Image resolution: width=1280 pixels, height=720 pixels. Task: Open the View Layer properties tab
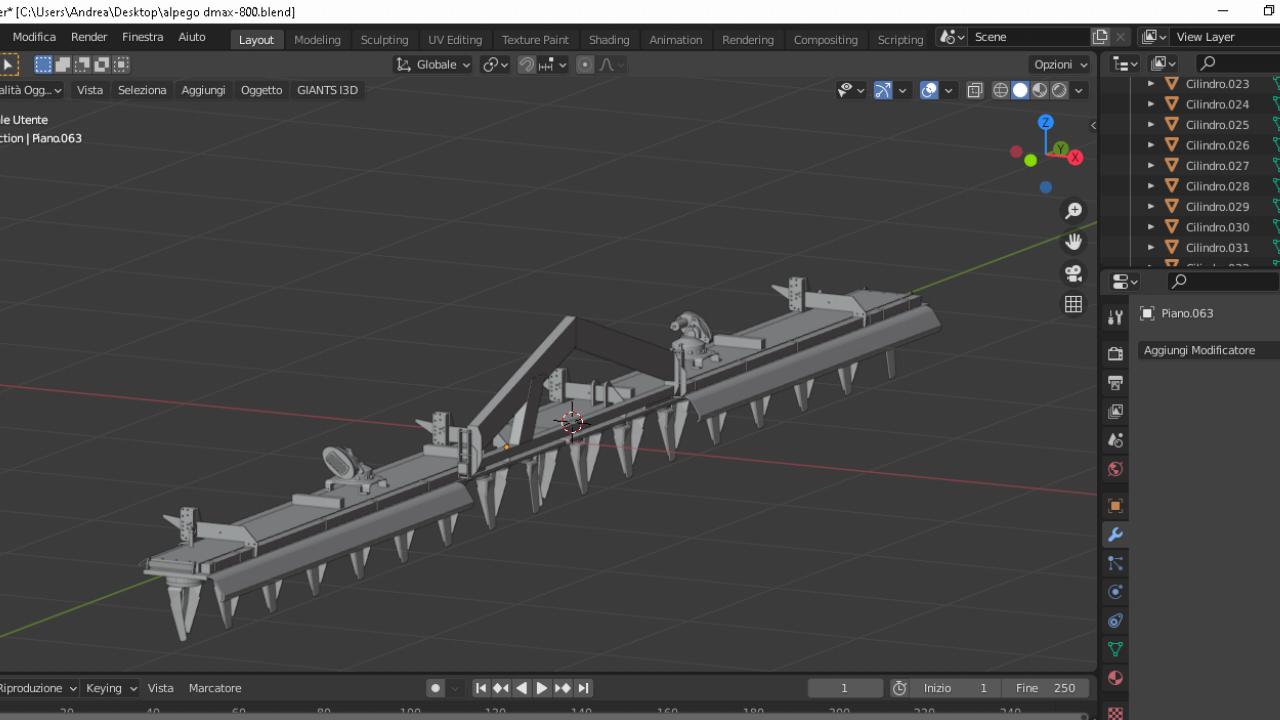1115,411
